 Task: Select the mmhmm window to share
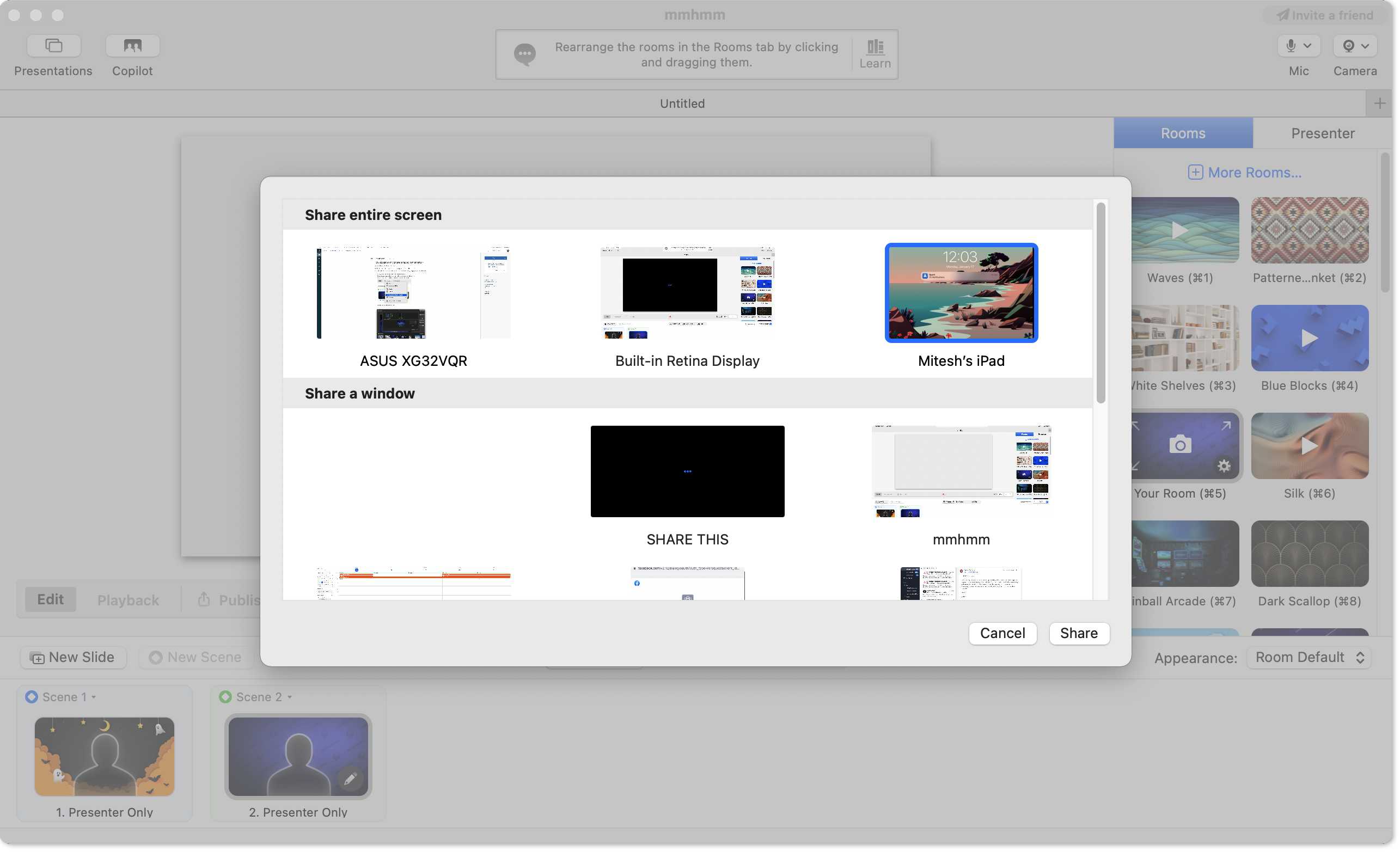click(961, 471)
